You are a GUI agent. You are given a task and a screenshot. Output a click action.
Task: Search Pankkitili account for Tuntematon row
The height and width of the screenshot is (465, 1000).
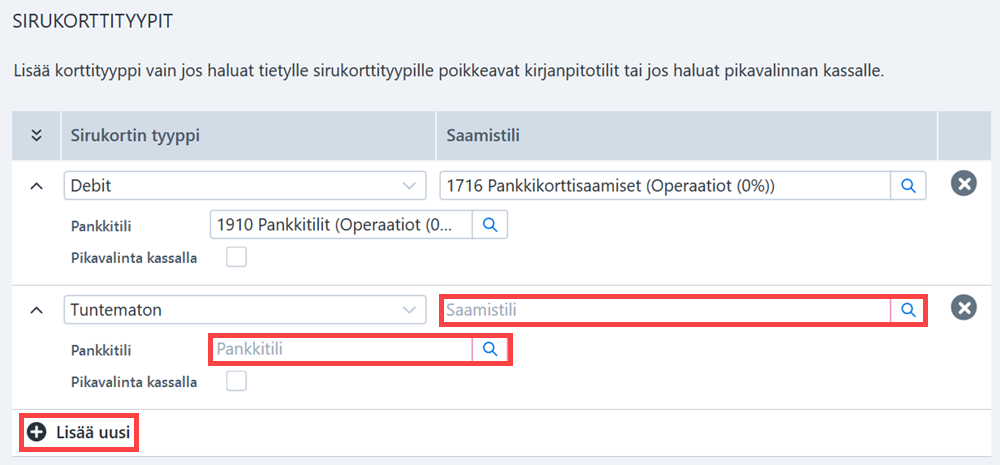tap(489, 349)
